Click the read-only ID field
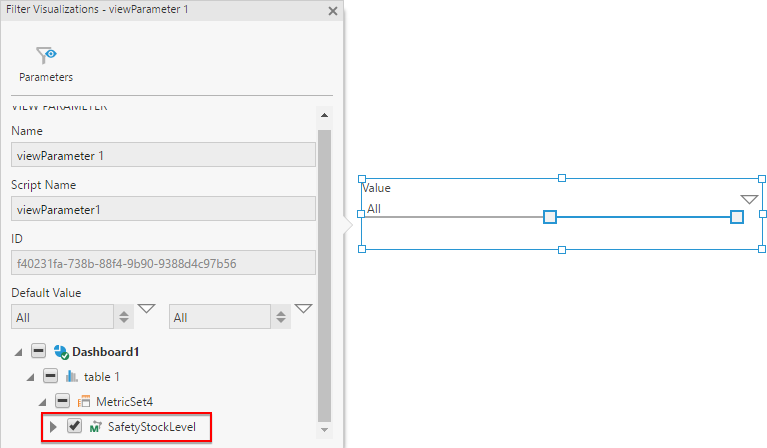The height and width of the screenshot is (448, 767). (x=163, y=263)
